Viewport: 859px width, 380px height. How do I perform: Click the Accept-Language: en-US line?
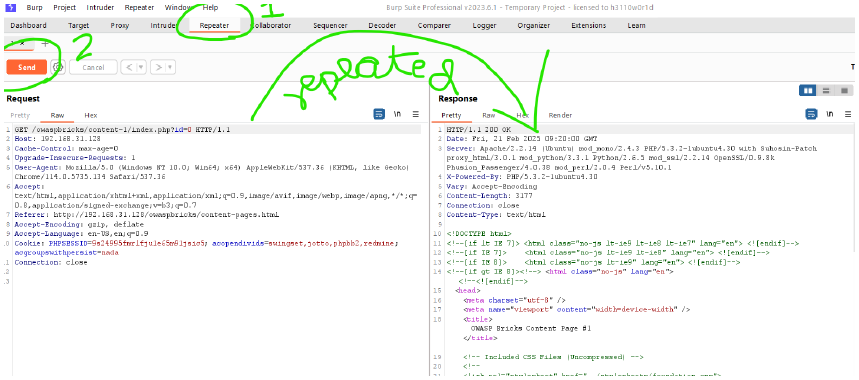pos(81,234)
